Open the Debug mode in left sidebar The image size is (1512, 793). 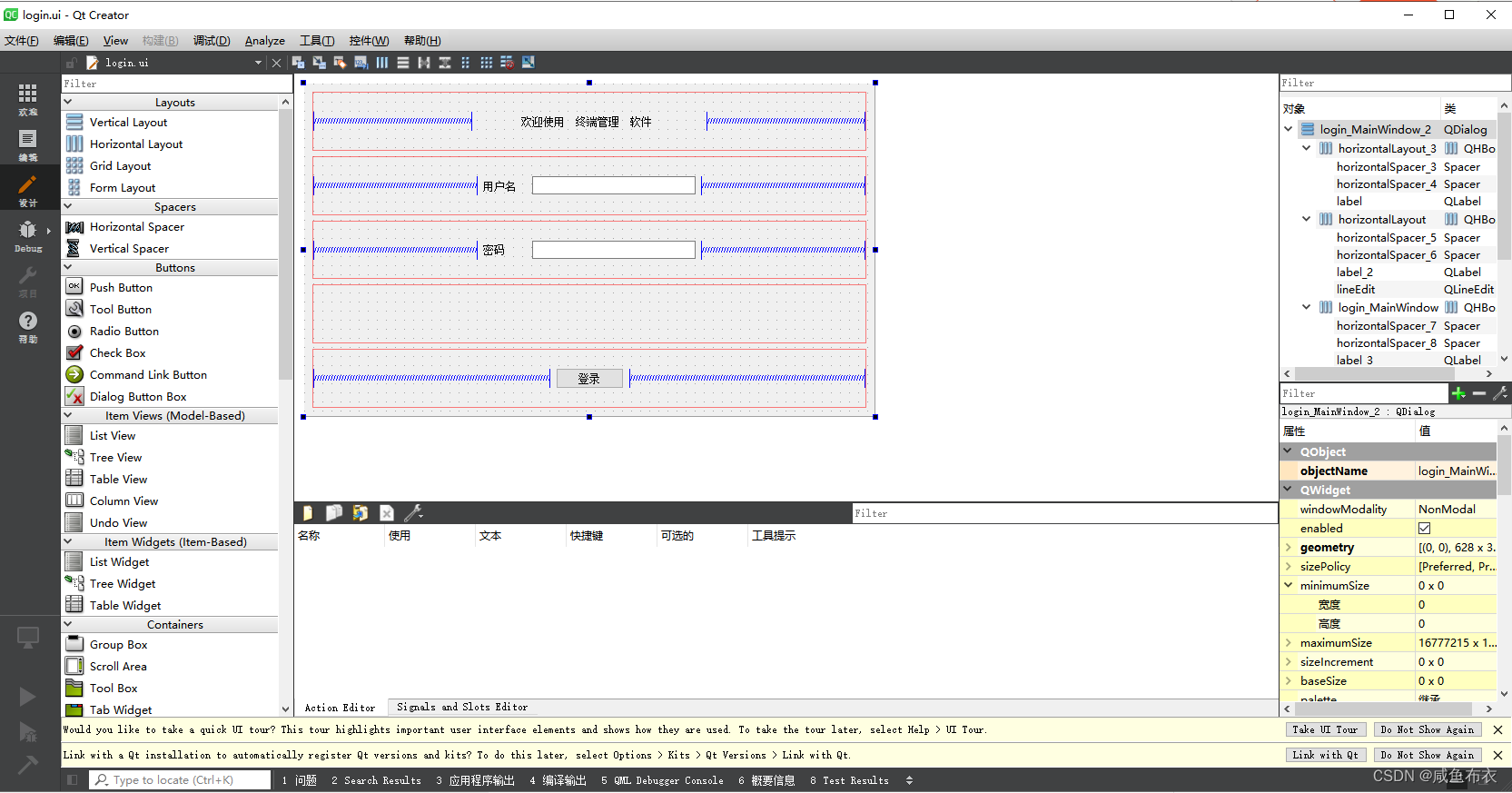point(28,235)
